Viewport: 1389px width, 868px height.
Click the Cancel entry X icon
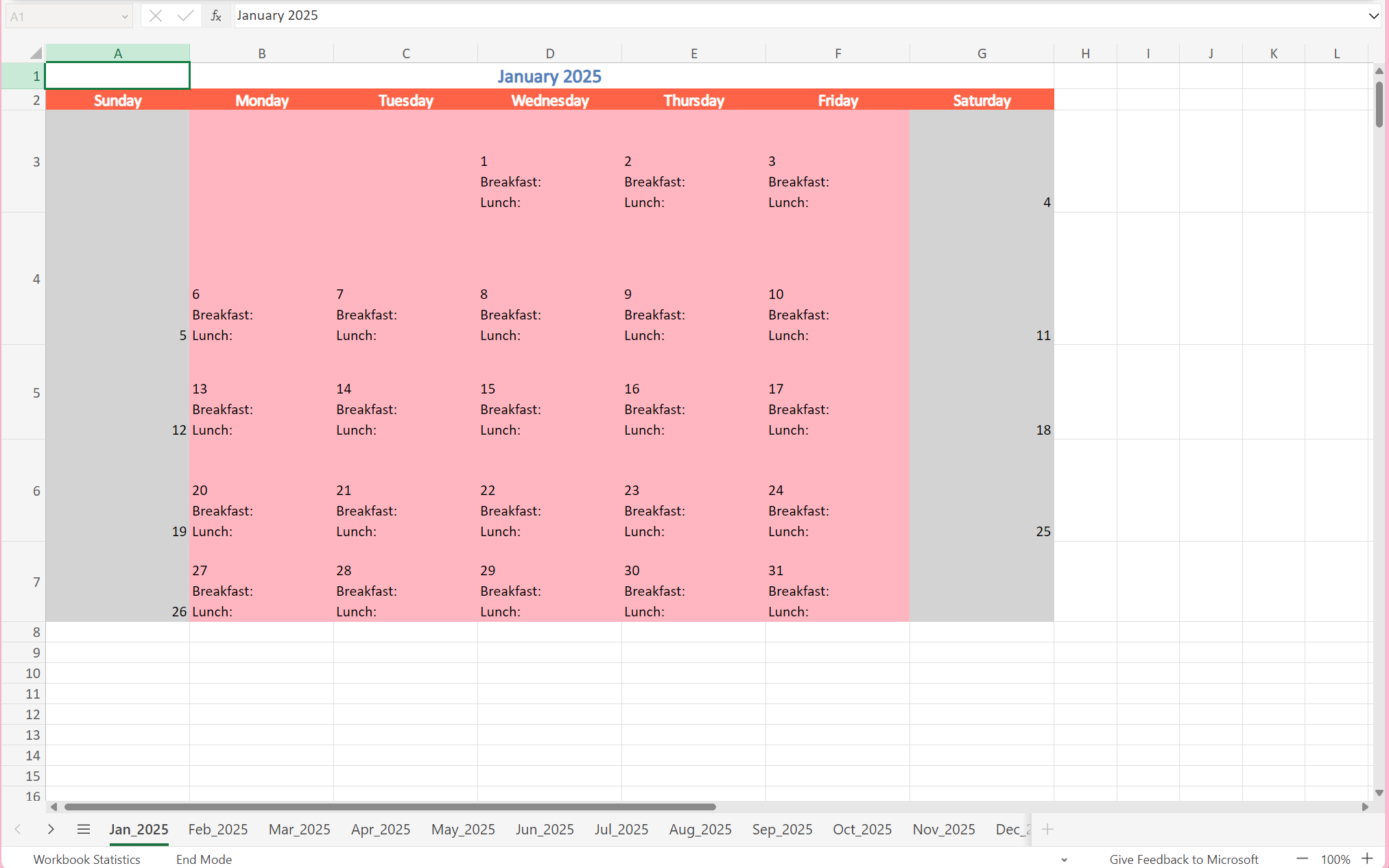[x=156, y=15]
